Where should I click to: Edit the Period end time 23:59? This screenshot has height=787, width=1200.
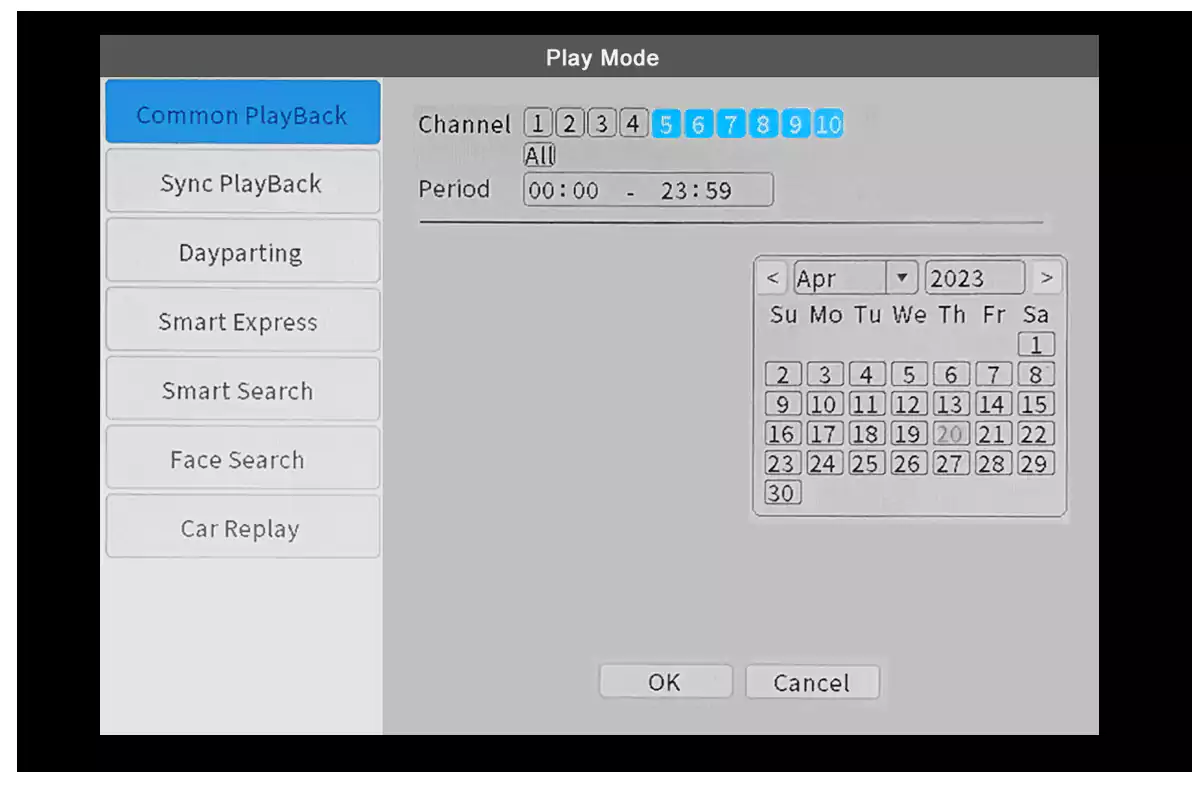tap(696, 190)
